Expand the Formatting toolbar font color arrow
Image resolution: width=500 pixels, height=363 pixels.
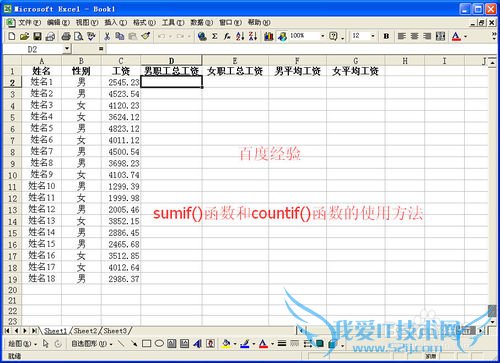pyautogui.click(x=466, y=36)
